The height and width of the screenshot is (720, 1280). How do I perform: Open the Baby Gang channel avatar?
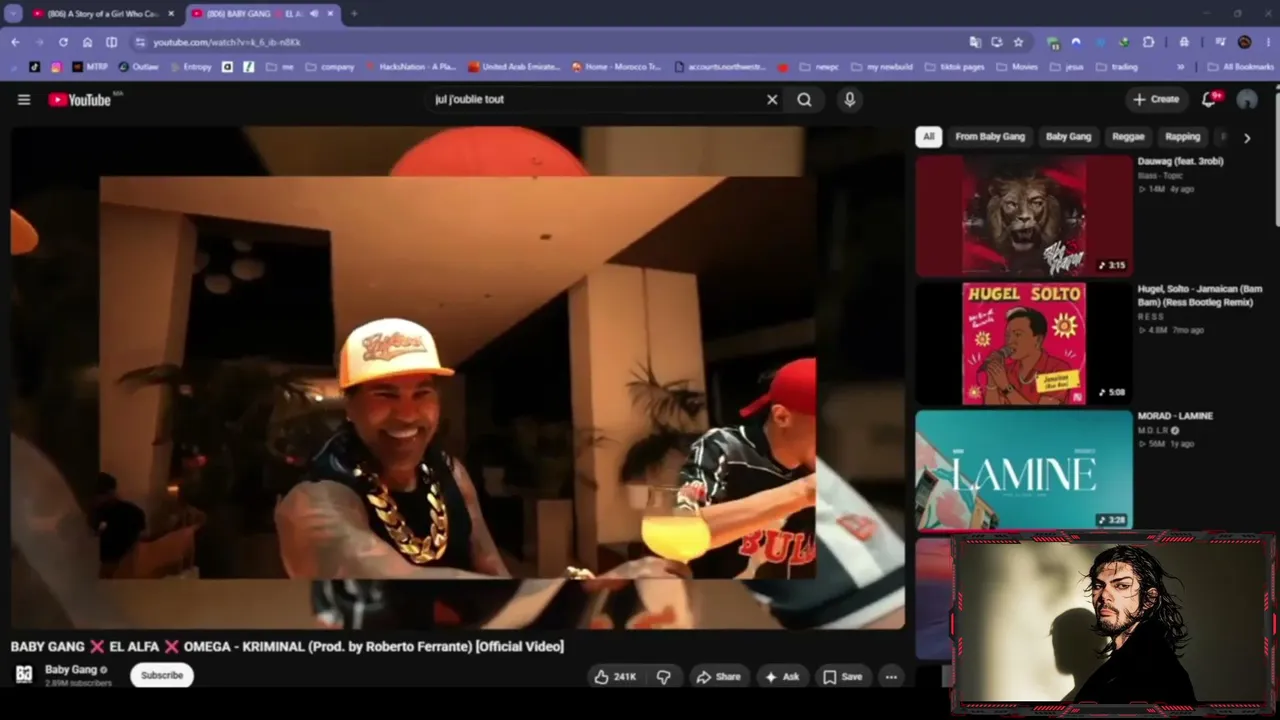pyautogui.click(x=24, y=674)
